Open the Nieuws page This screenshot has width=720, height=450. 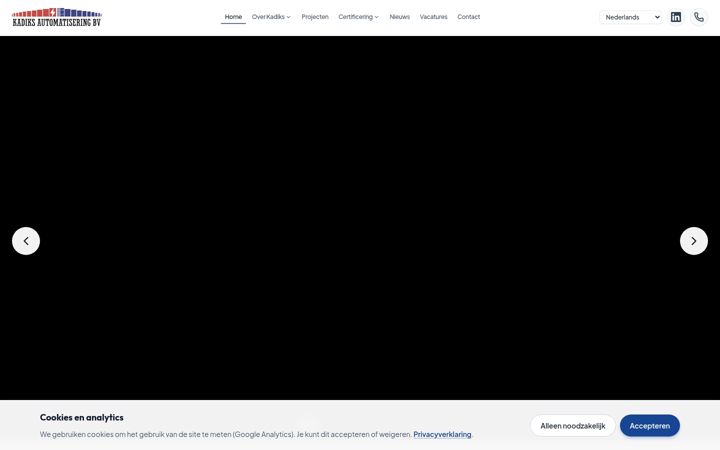coord(399,17)
